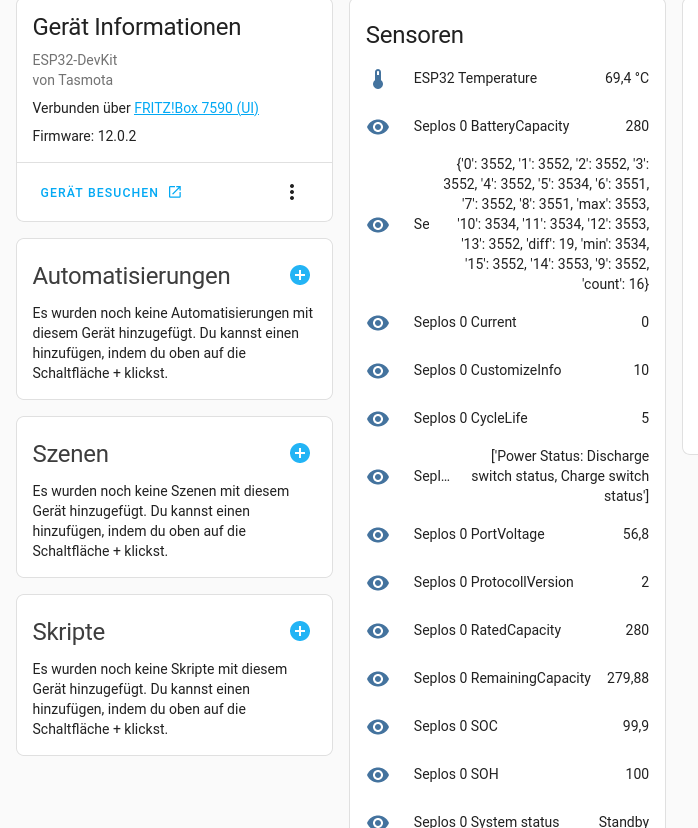Screen dimensions: 698x828
Task: Click the GERÄT BESUCHEN link
Action: 111,193
